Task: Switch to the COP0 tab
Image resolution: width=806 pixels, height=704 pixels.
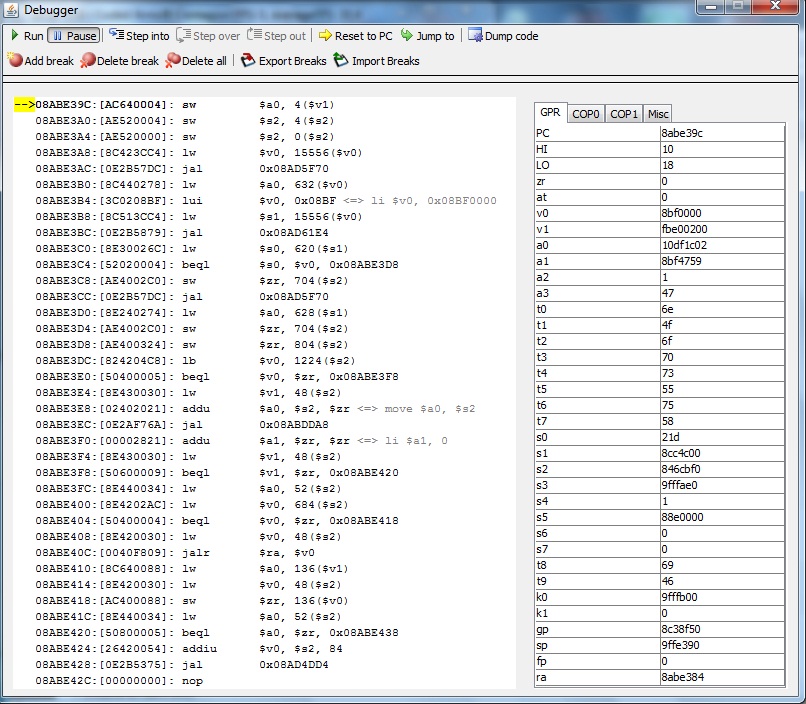Action: coord(586,114)
